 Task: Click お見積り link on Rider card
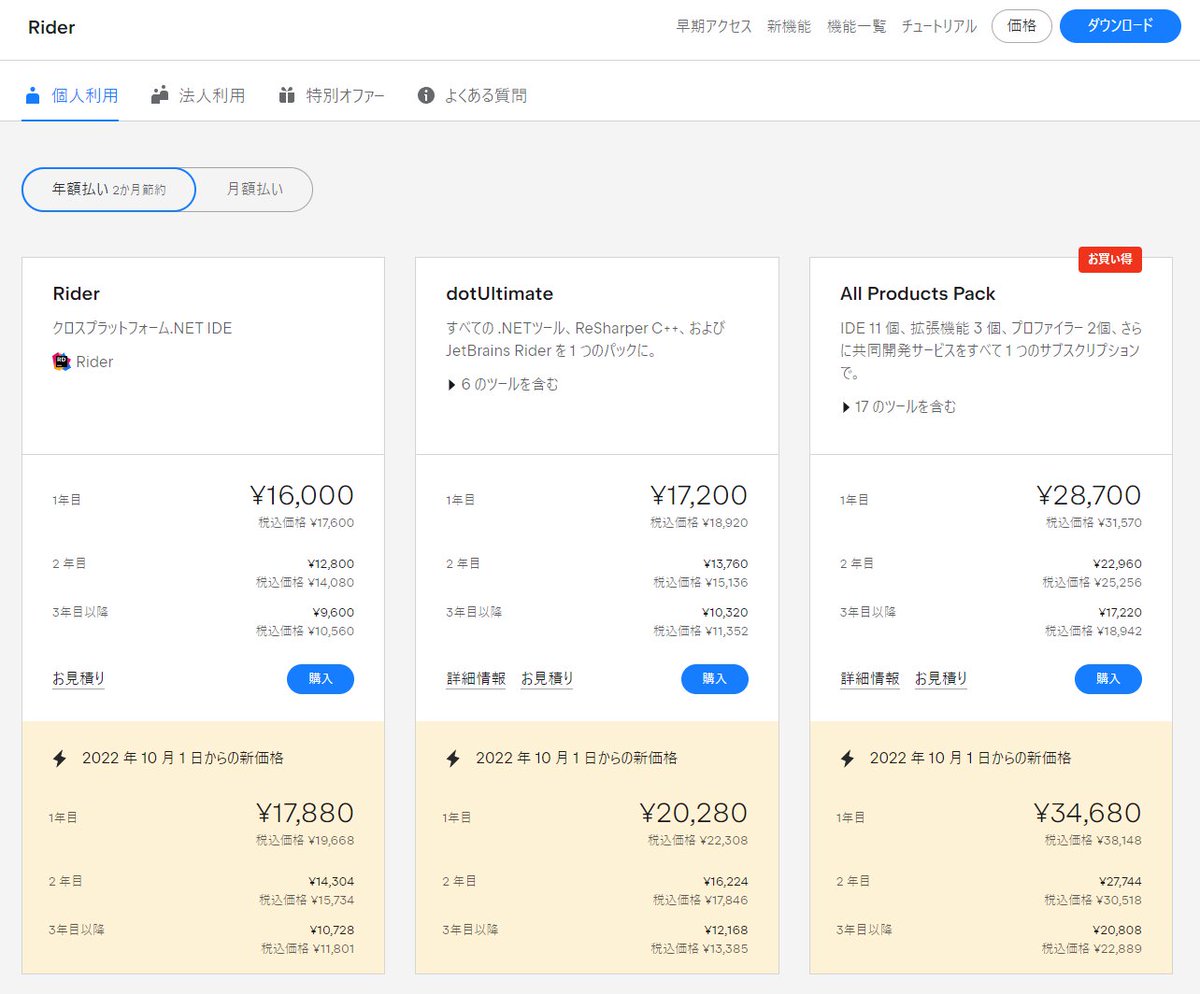[x=79, y=679]
